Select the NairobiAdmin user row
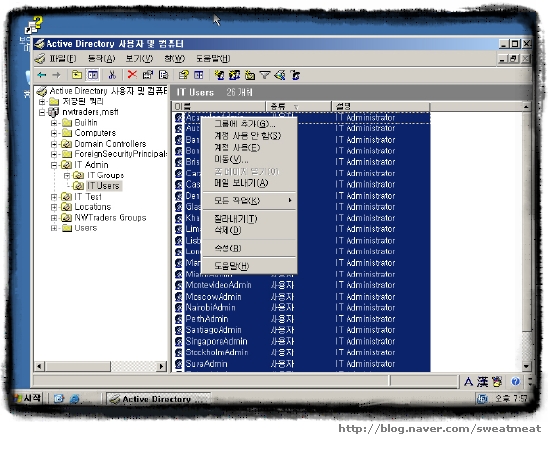The image size is (548, 450). pyautogui.click(x=302, y=308)
